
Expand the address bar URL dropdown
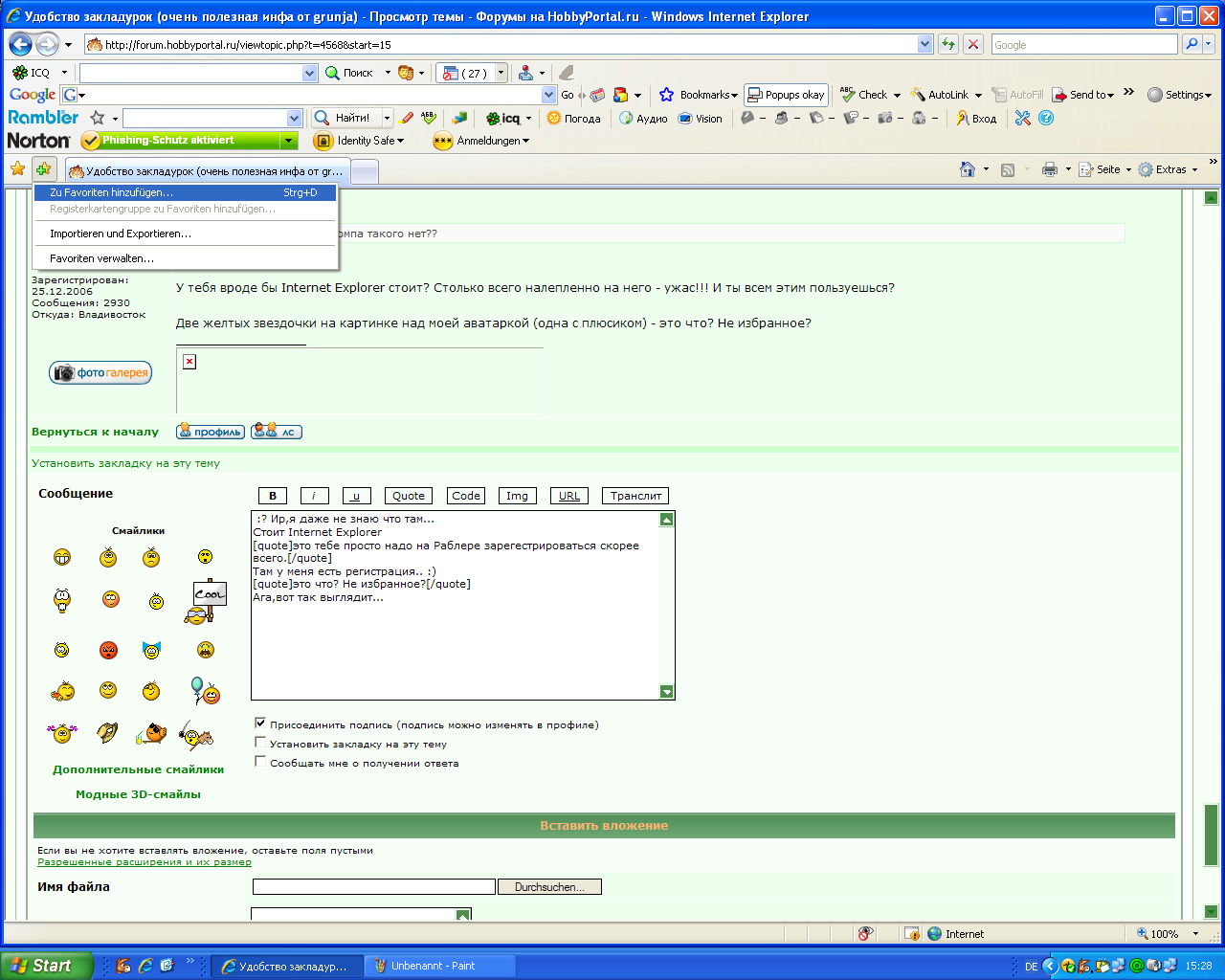coord(924,44)
